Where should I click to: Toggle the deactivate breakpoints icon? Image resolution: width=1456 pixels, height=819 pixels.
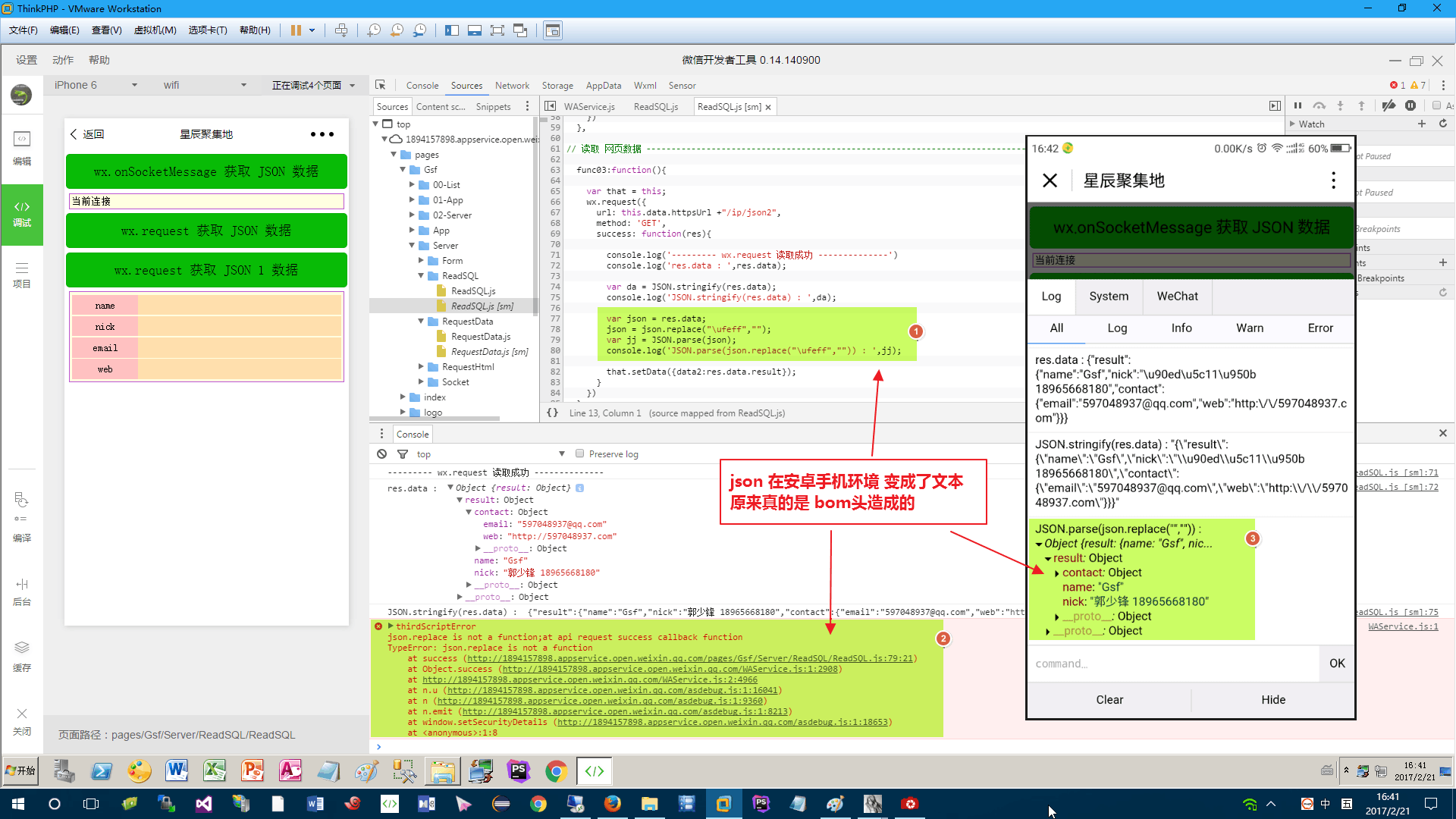tap(1389, 106)
